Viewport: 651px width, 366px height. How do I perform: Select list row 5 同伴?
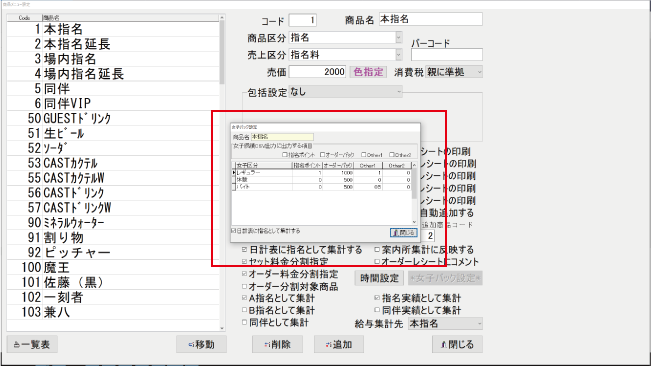pyautogui.click(x=113, y=89)
